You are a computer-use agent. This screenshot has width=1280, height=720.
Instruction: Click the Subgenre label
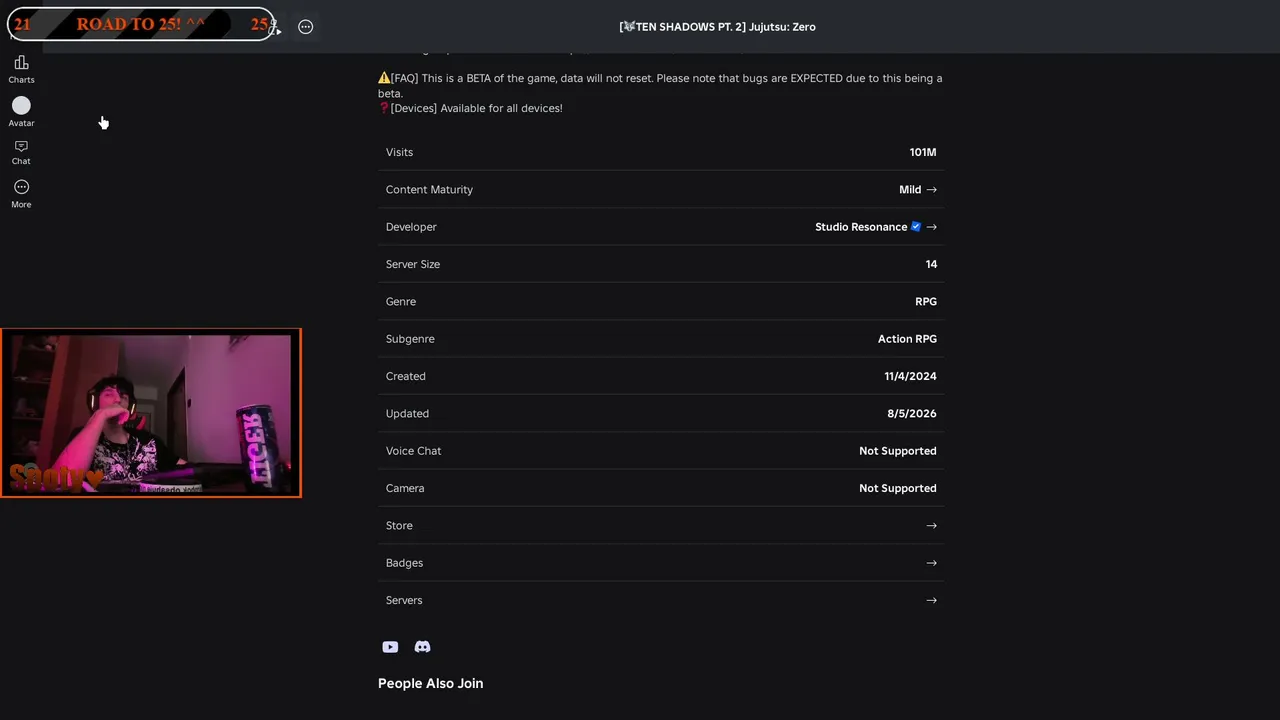pyautogui.click(x=410, y=339)
